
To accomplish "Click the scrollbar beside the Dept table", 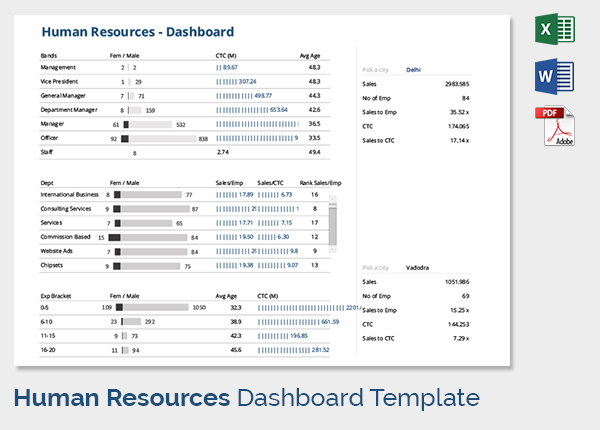I will pyautogui.click(x=333, y=222).
